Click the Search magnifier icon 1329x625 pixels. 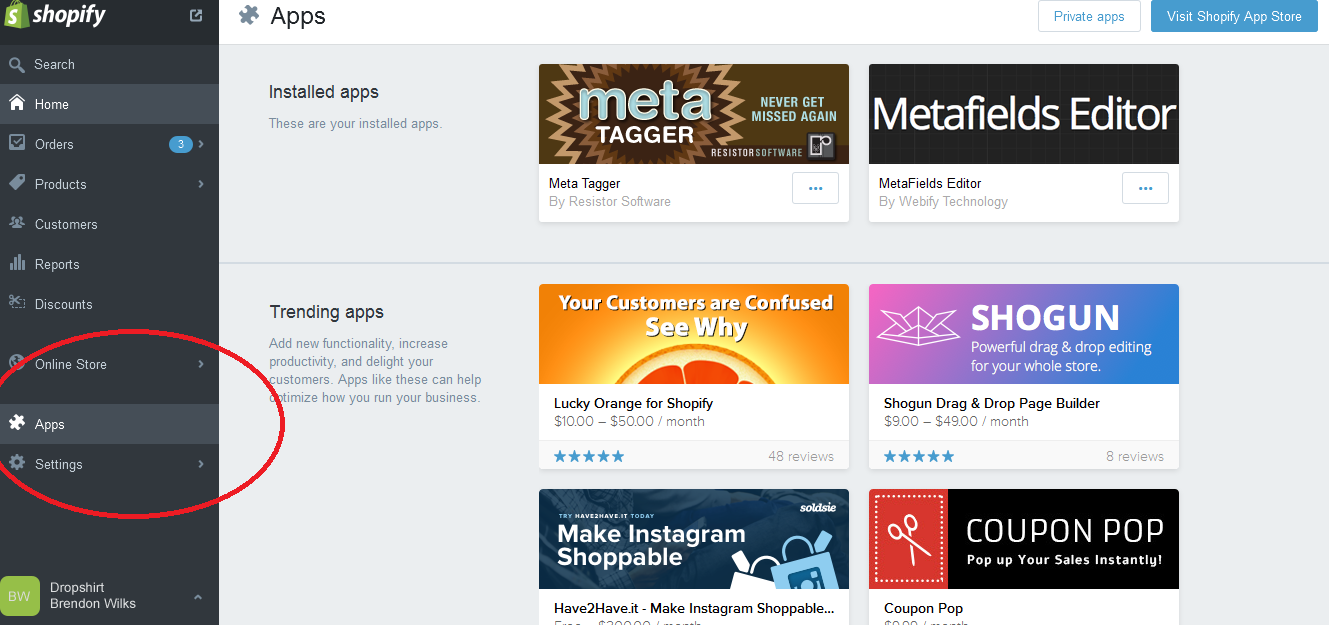(16, 64)
